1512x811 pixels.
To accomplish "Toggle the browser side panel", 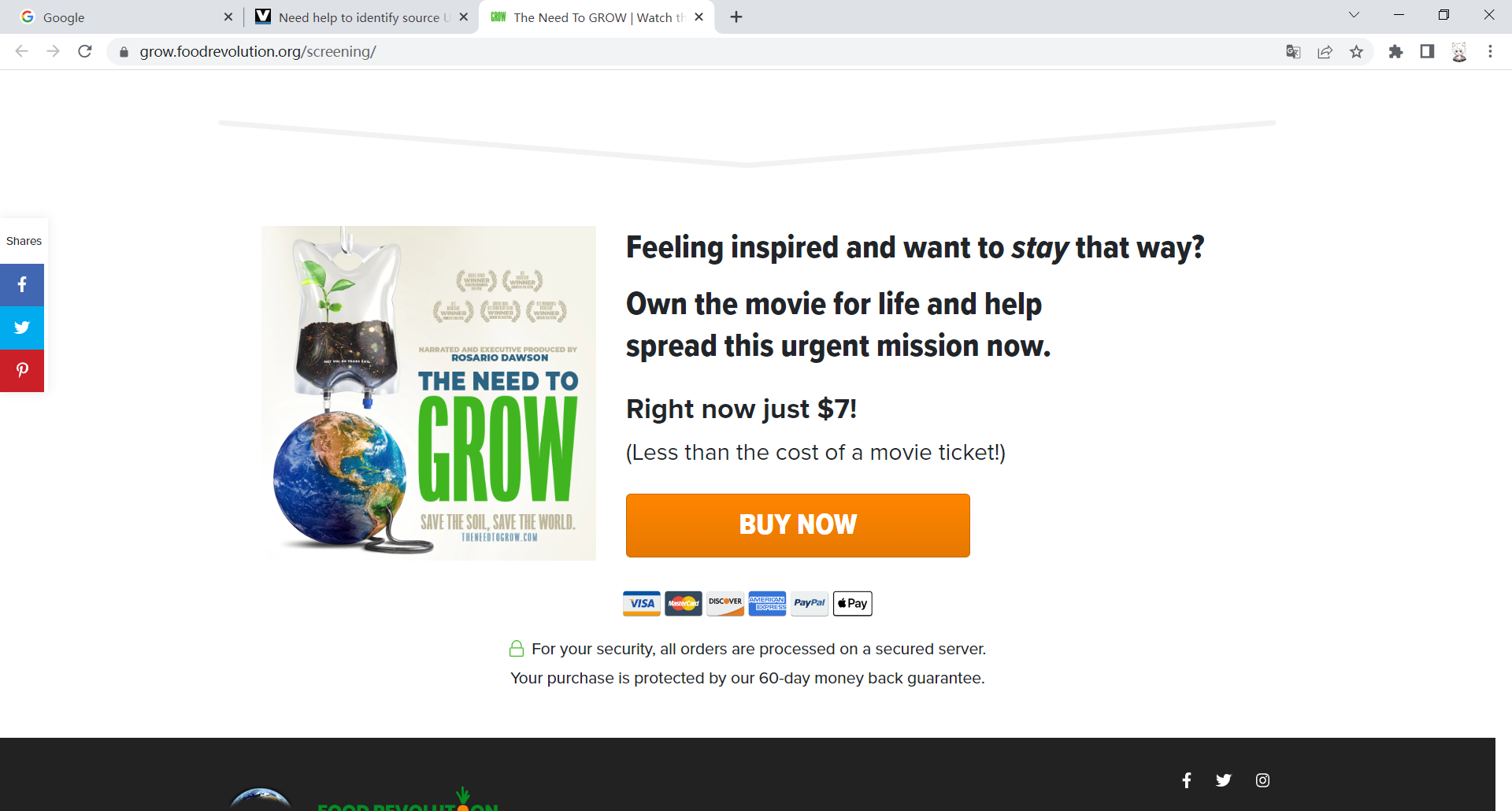I will 1427,52.
